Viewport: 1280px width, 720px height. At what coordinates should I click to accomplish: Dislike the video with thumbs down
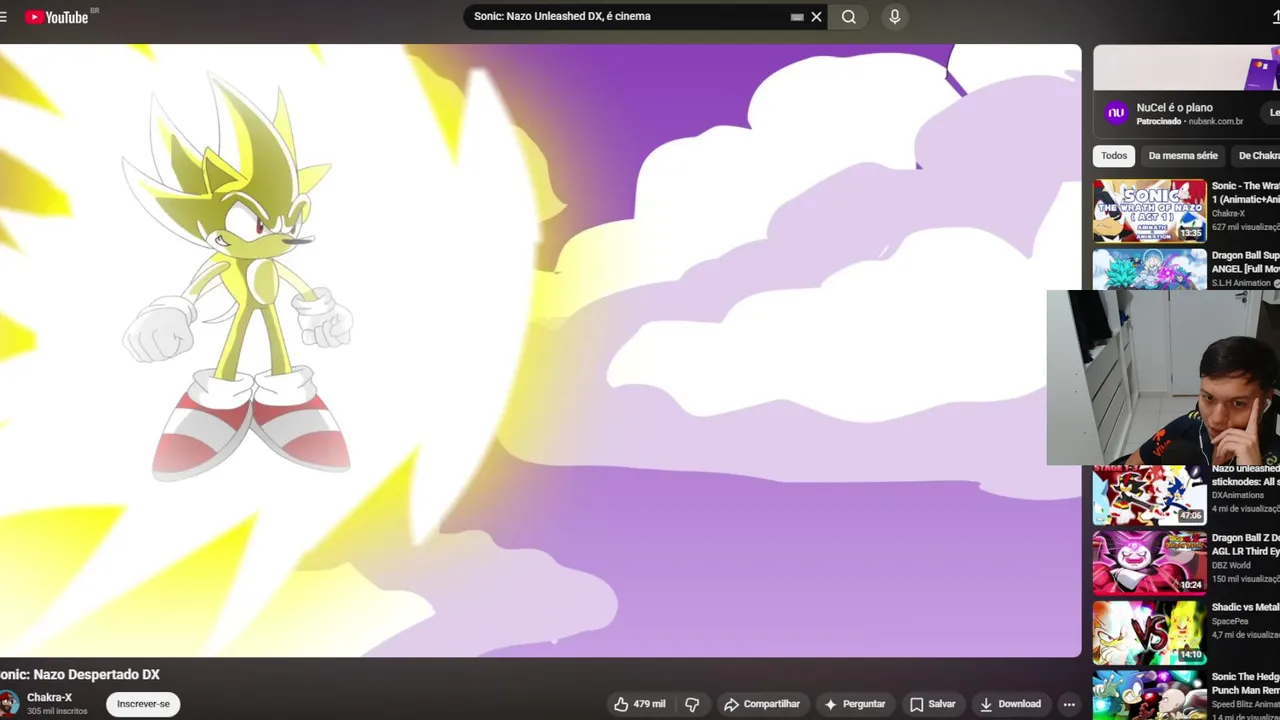(x=692, y=704)
